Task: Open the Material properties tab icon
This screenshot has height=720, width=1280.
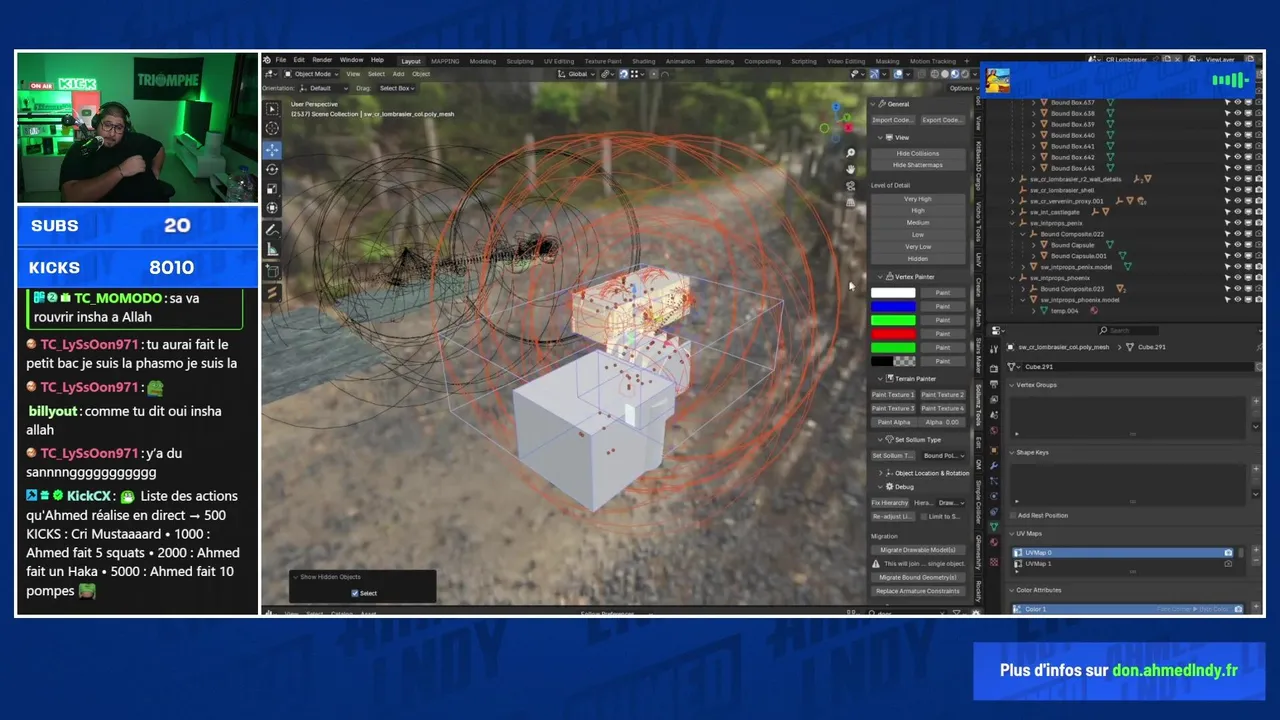Action: pyautogui.click(x=994, y=542)
